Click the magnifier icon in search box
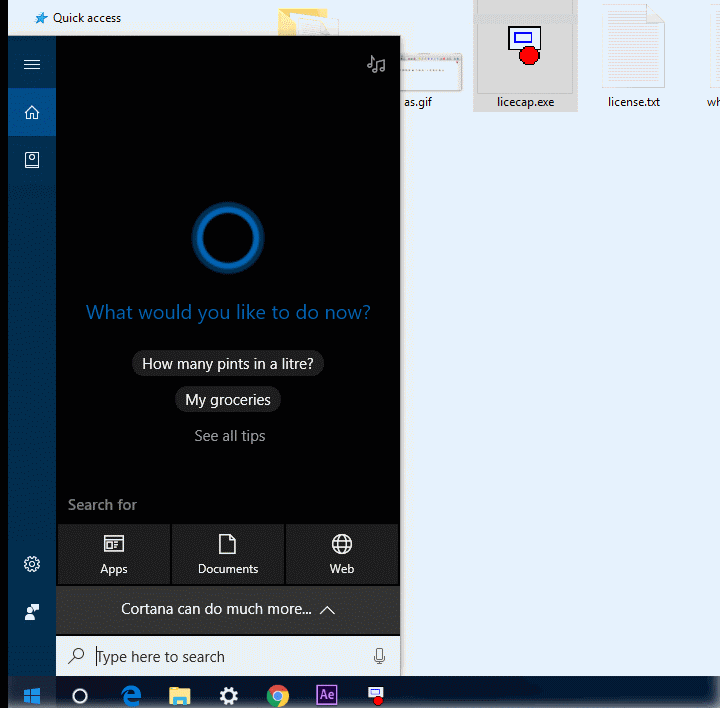Screen dimensions: 720x708 click(x=76, y=656)
